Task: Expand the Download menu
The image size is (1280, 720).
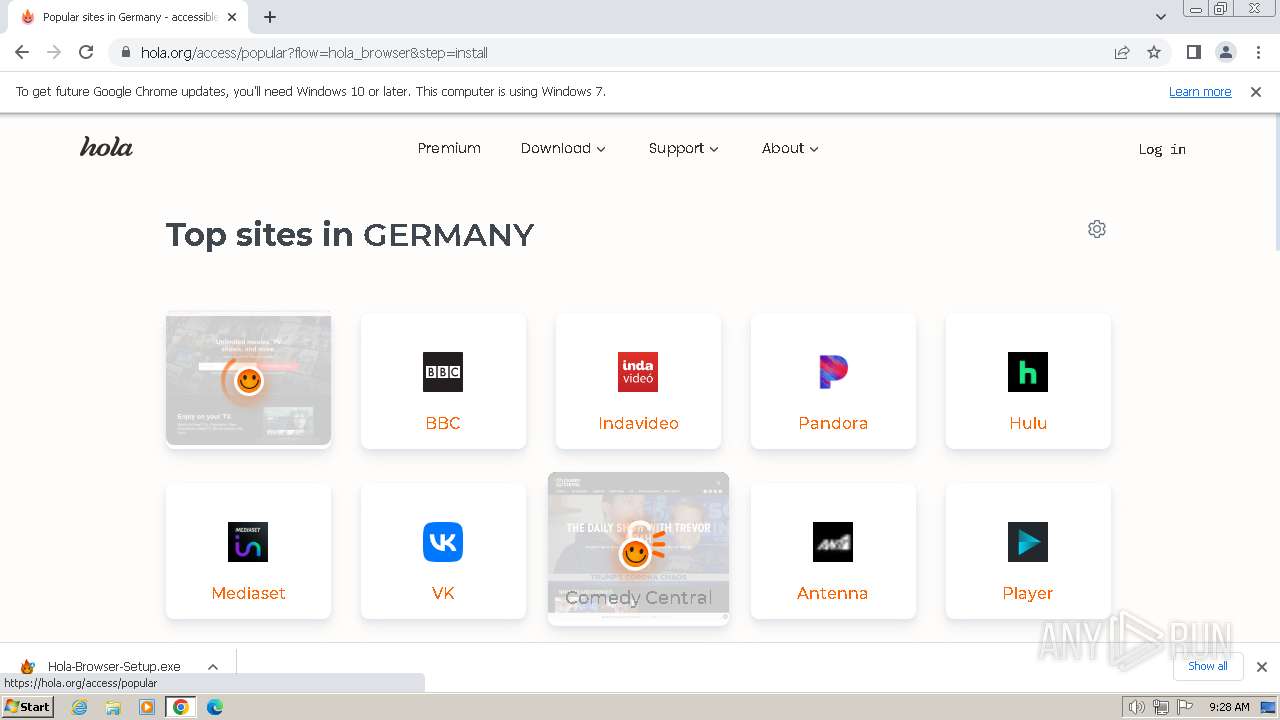Action: tap(563, 148)
